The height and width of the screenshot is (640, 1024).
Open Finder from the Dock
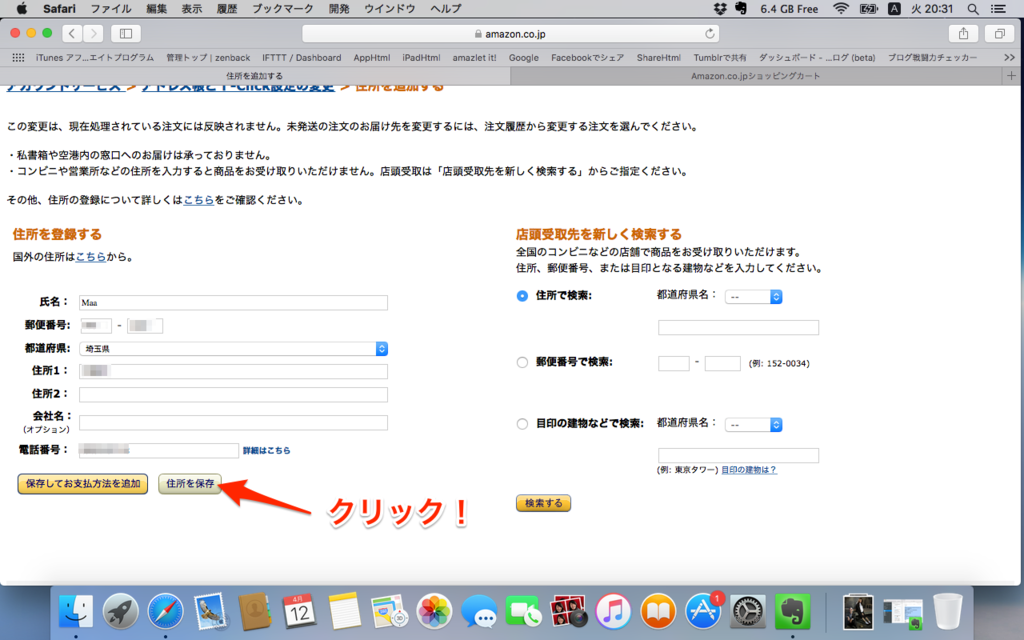(76, 612)
